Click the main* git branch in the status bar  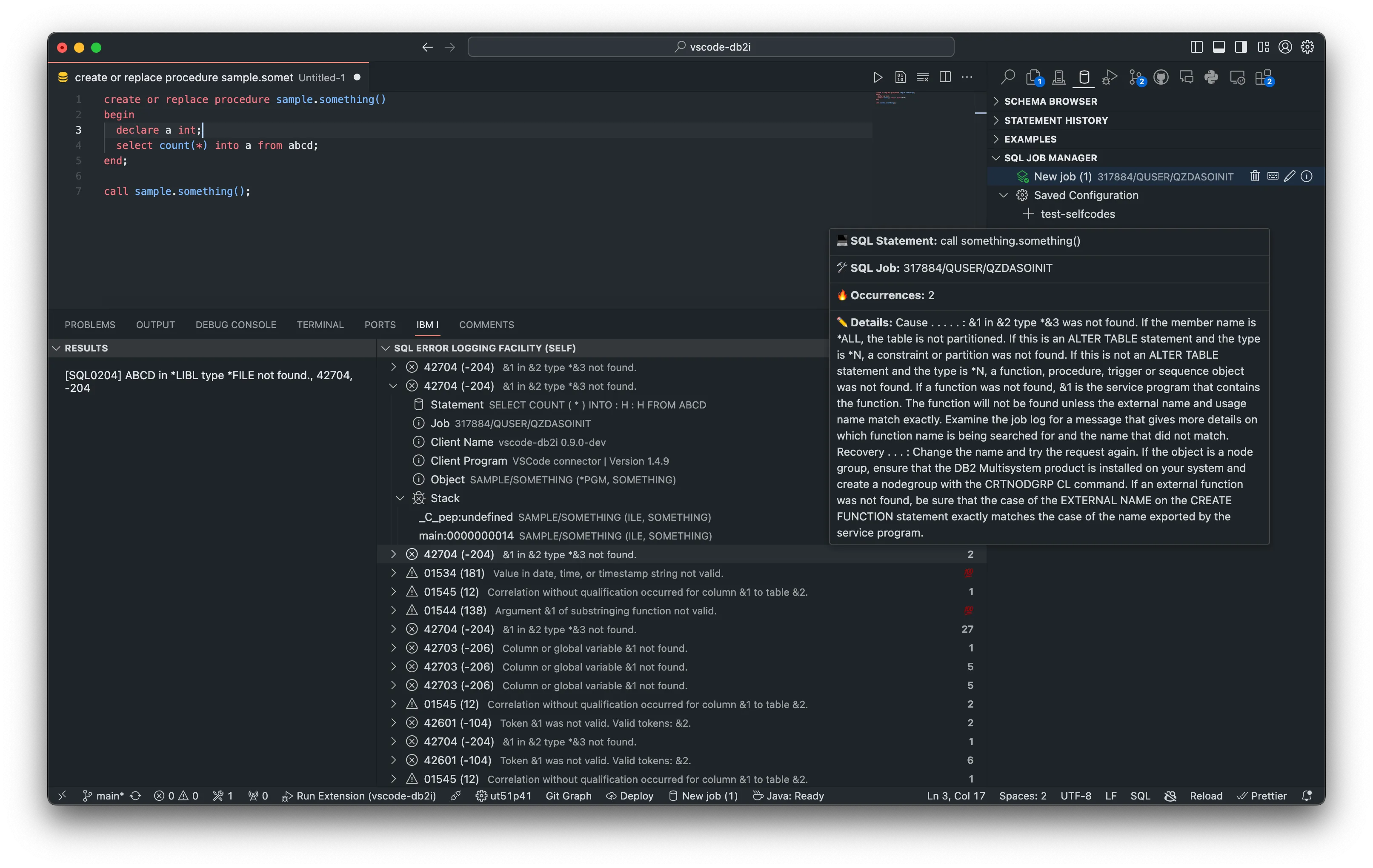tap(103, 796)
